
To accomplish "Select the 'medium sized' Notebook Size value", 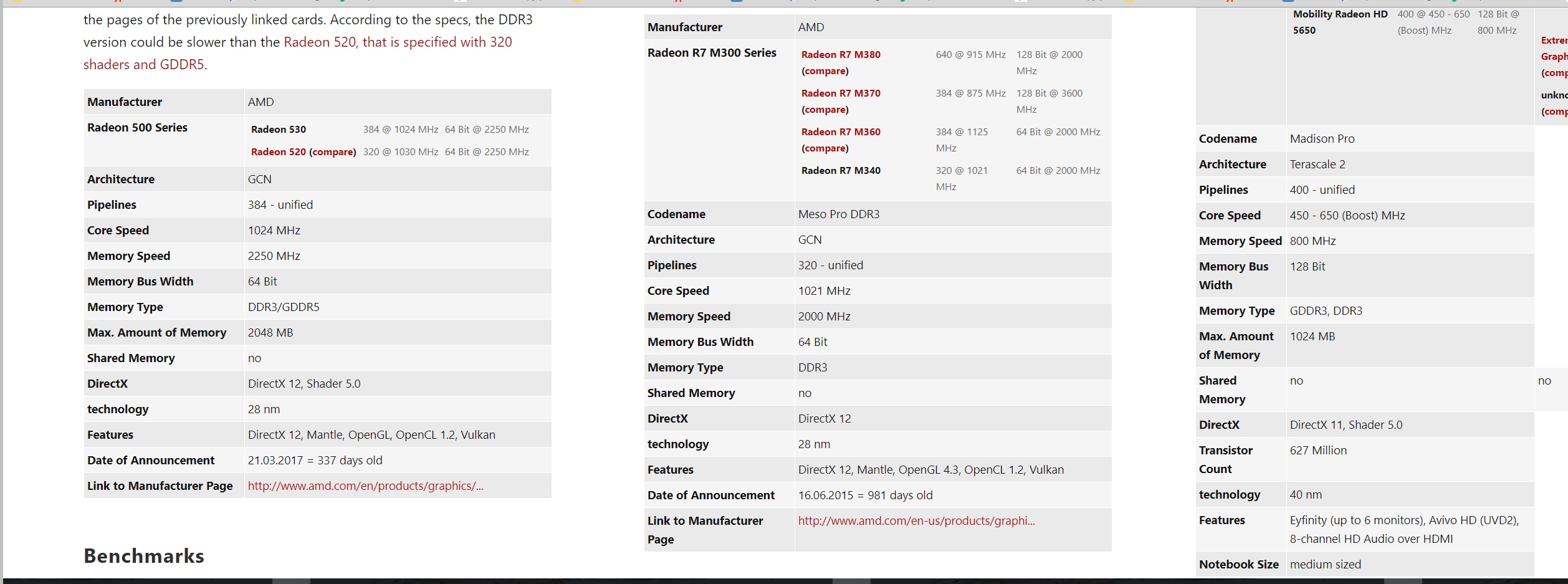I will 1326,565.
